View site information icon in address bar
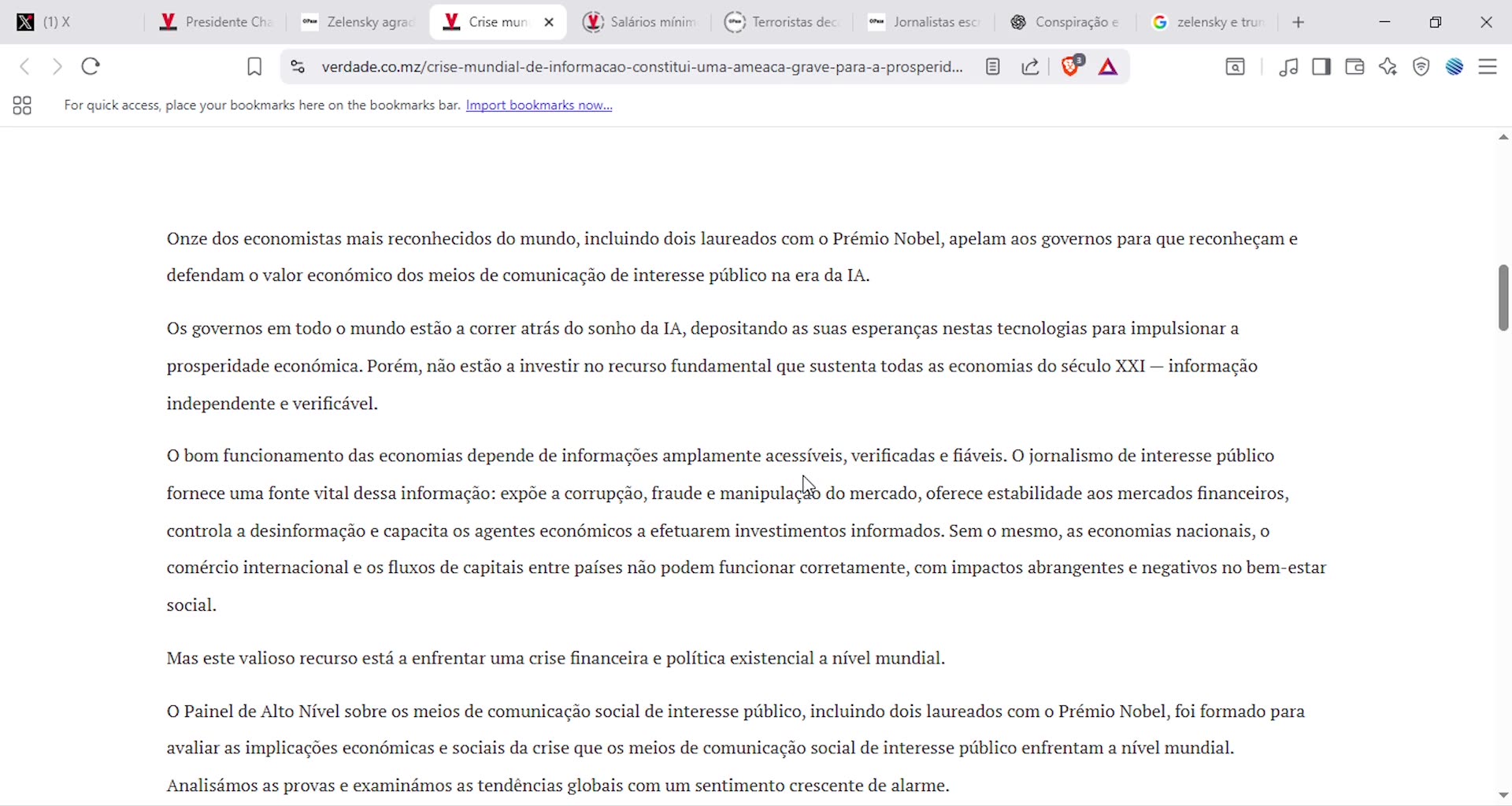 (297, 68)
